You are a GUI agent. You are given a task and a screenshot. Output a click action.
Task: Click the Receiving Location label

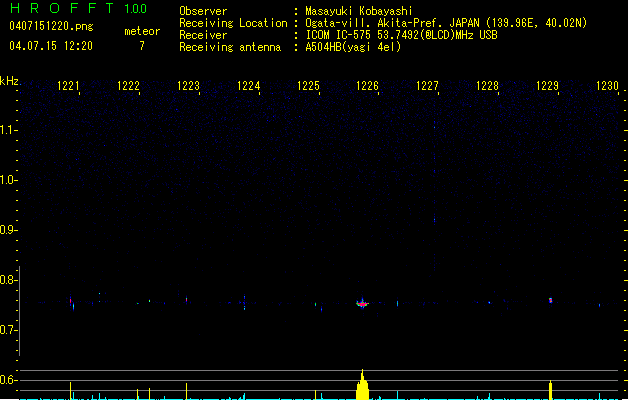(233, 23)
